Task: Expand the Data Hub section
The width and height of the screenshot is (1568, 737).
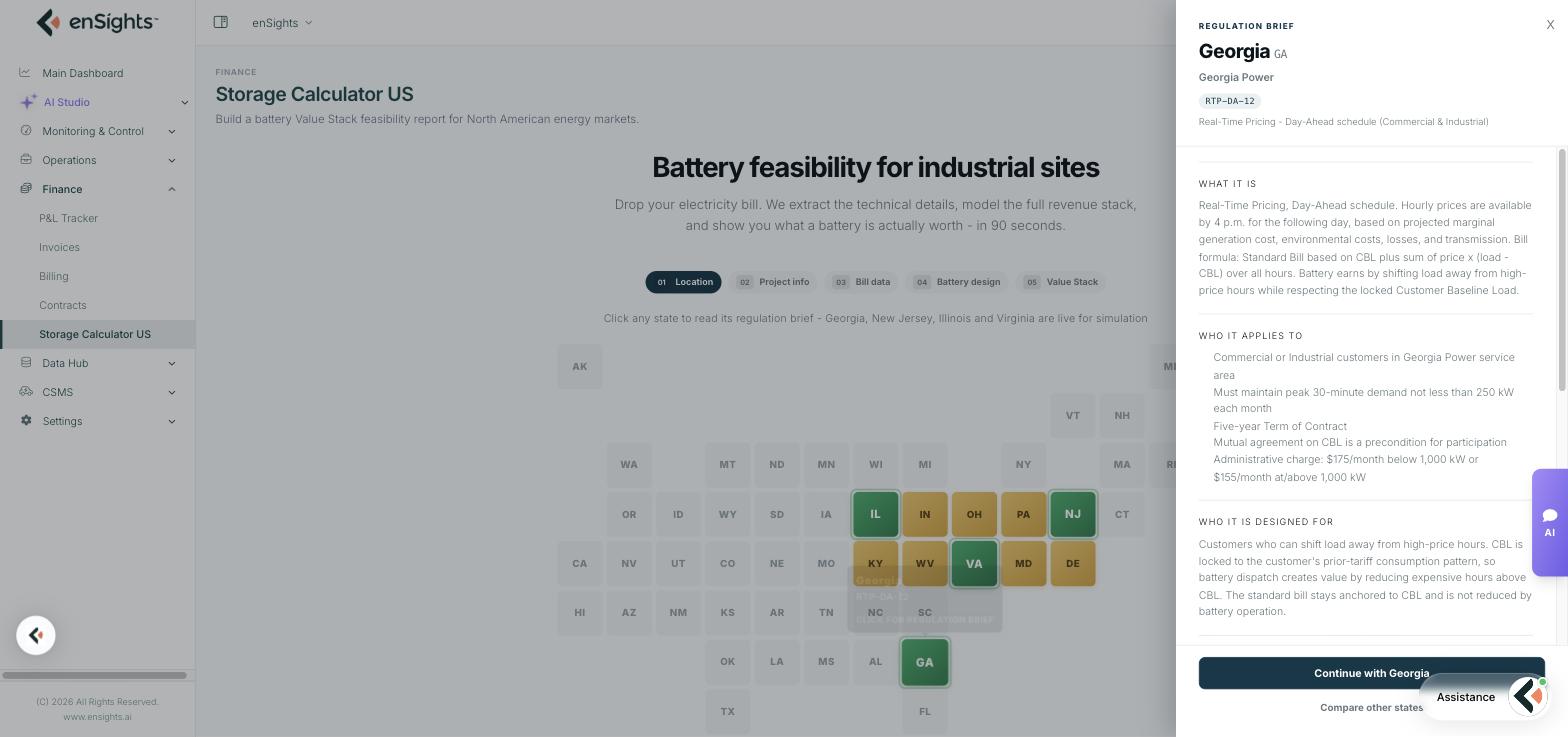Action: point(172,363)
